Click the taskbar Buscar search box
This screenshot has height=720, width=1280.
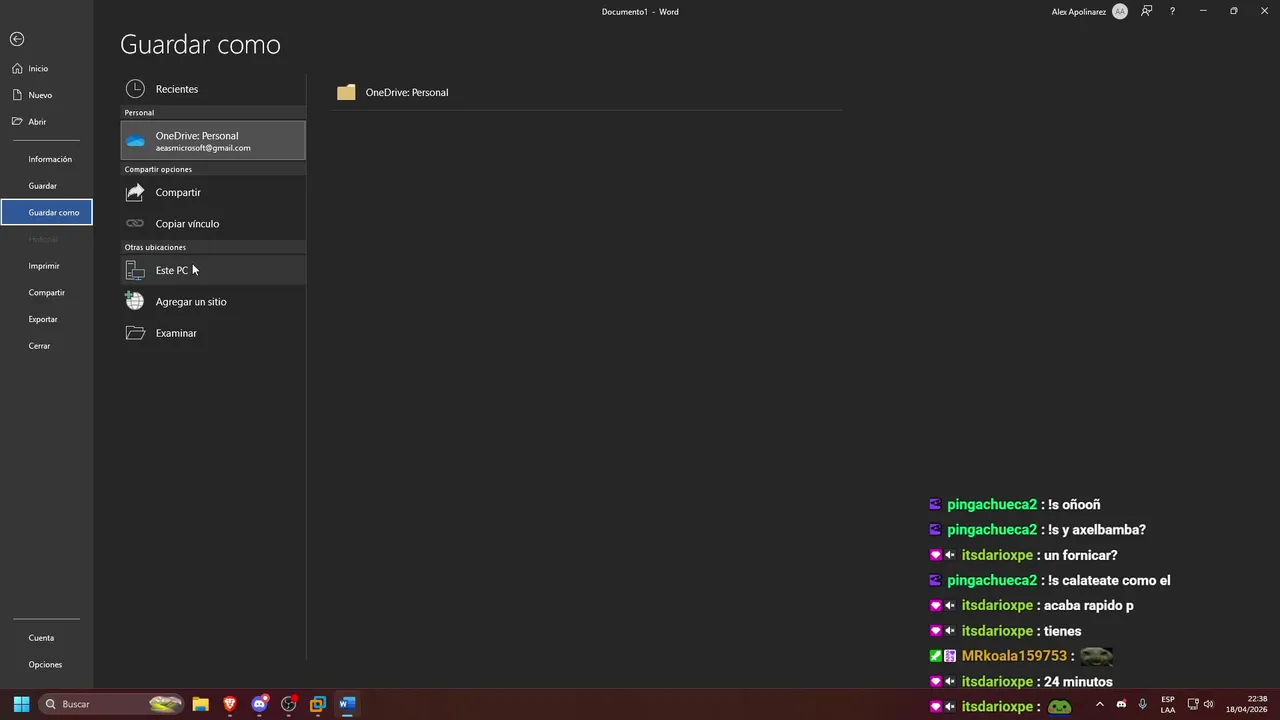[113, 704]
